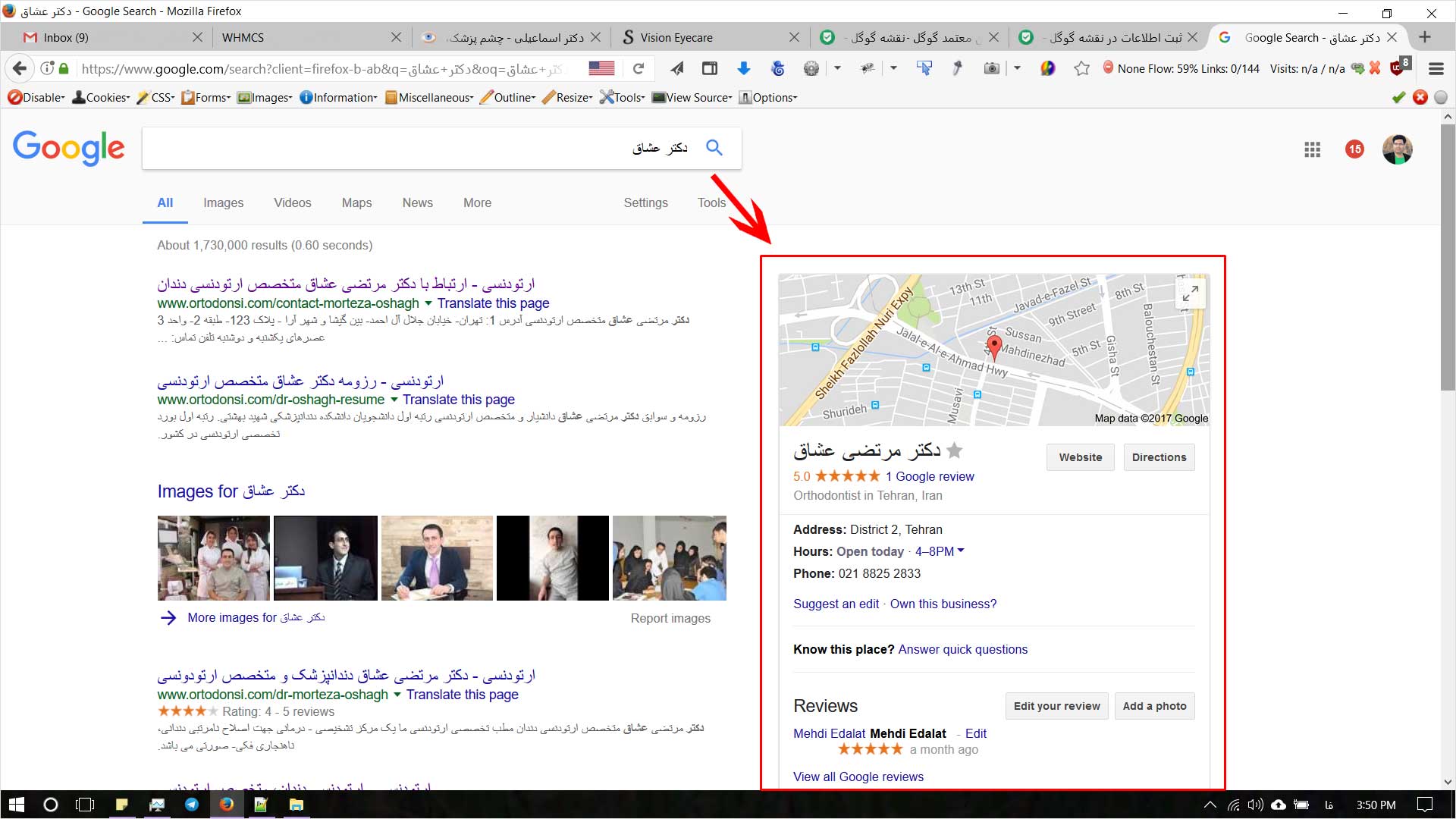Open the More search menu
This screenshot has width=1456, height=819.
[x=477, y=202]
